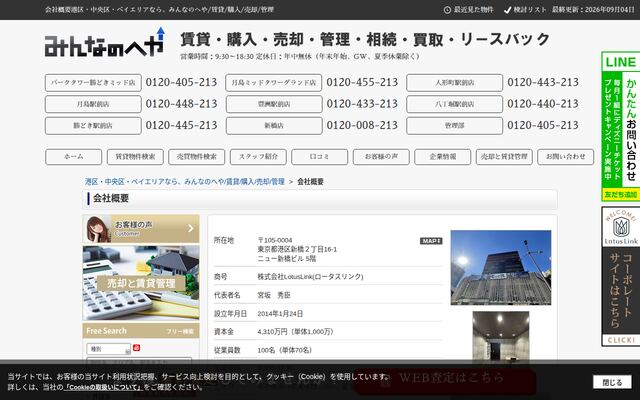Image resolution: width=640 pixels, height=400 pixels.
Task: Select the 会社概要 page heading
Action: pyautogui.click(x=111, y=198)
